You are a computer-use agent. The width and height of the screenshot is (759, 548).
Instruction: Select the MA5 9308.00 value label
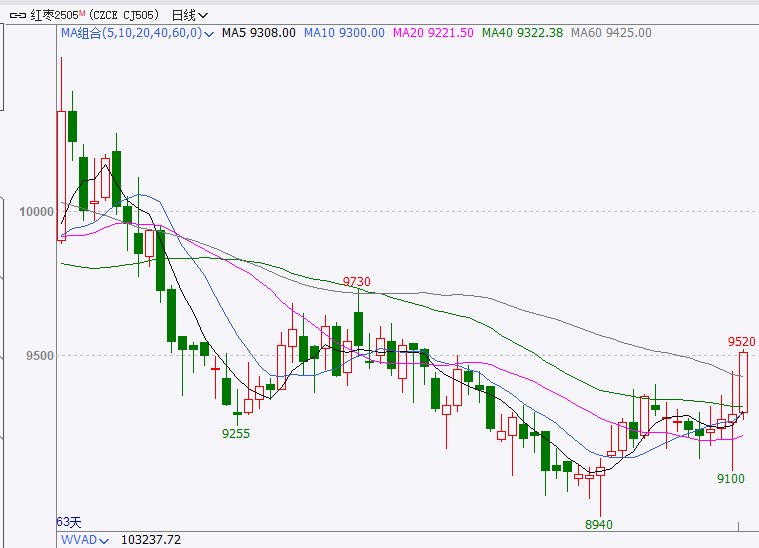tap(258, 33)
